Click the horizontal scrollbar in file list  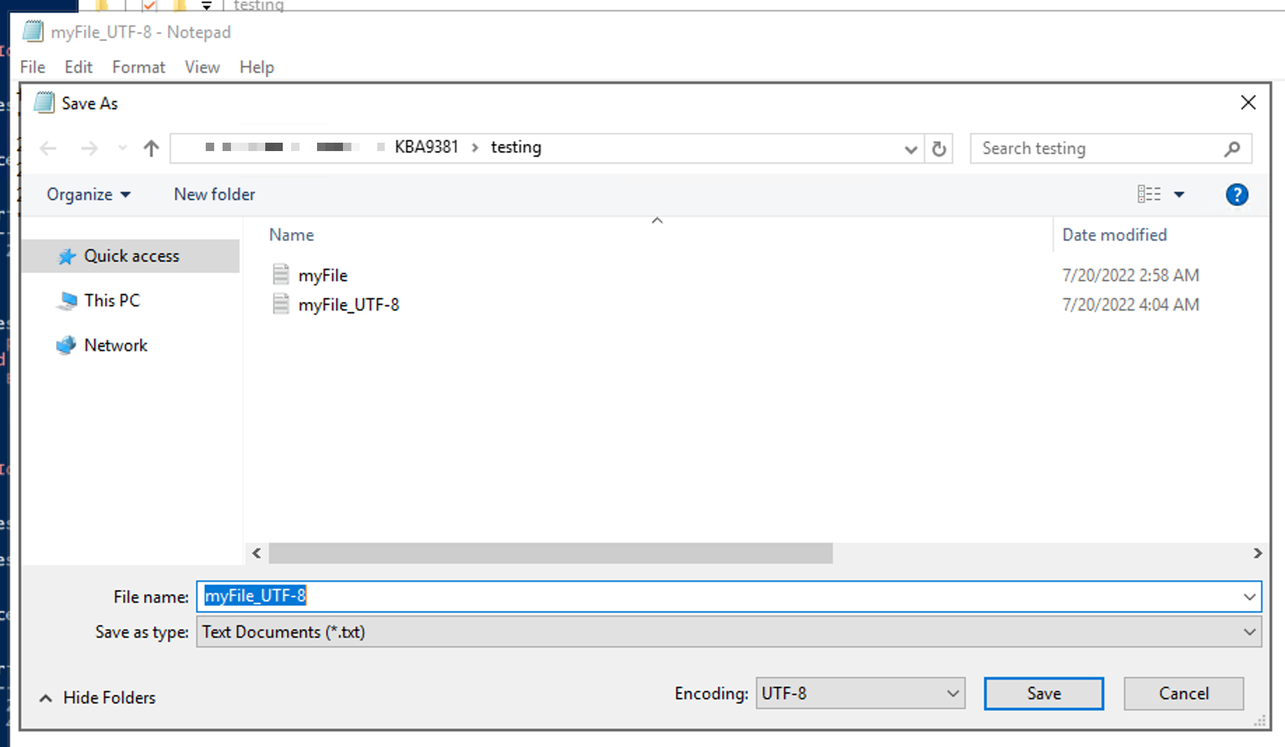pos(550,553)
